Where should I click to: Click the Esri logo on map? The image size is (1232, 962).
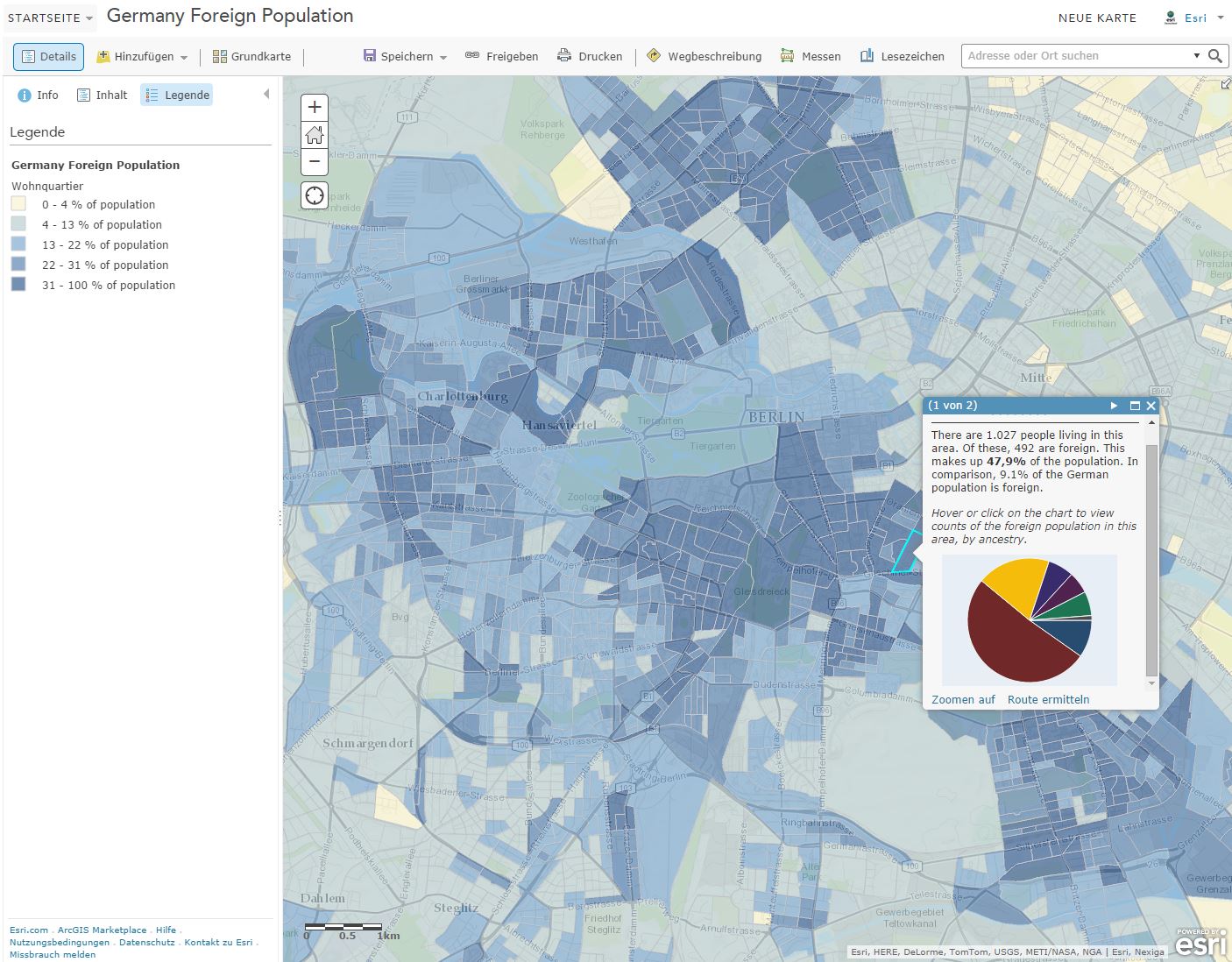pyautogui.click(x=1200, y=943)
